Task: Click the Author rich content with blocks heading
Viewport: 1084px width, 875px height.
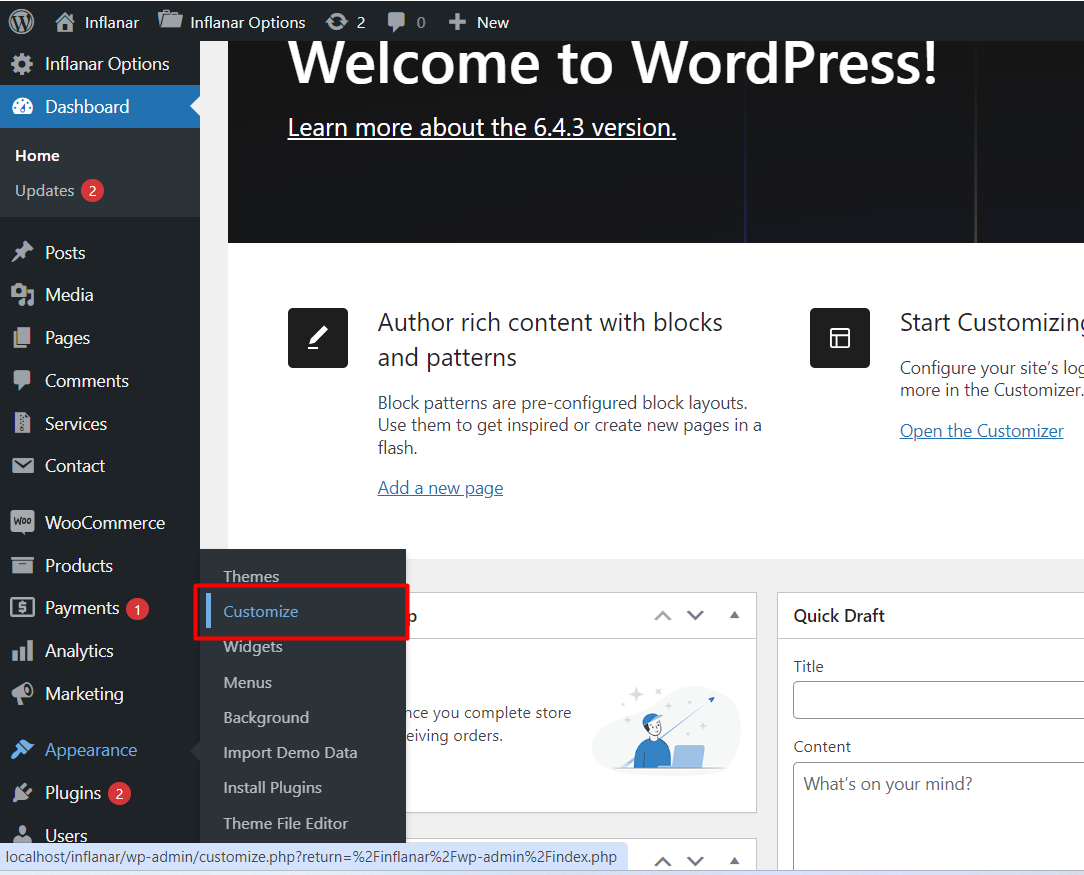Action: [x=550, y=340]
